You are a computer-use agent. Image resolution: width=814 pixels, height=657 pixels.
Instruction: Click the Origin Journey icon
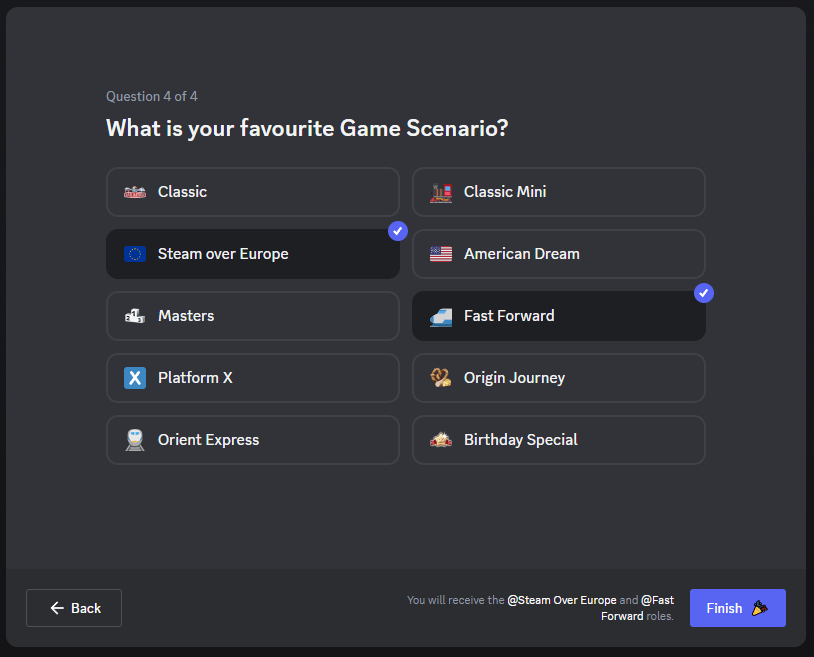tap(441, 378)
